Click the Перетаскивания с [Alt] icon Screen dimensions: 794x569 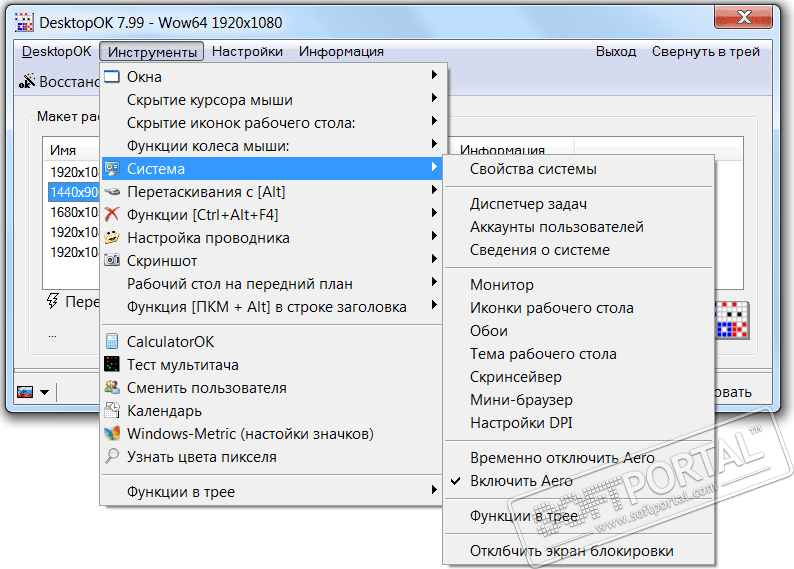pyautogui.click(x=112, y=192)
